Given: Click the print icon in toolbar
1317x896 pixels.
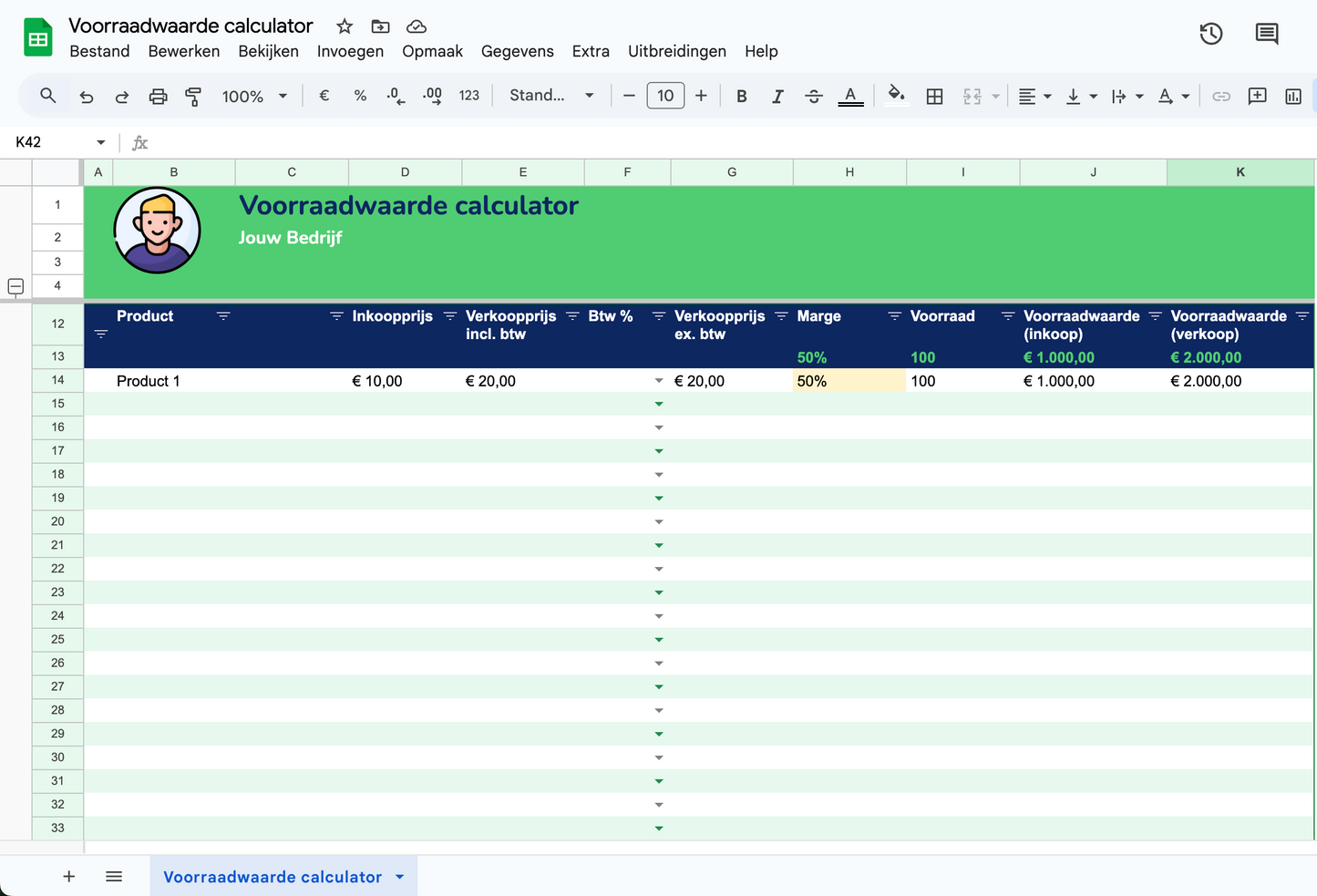Looking at the screenshot, I should point(158,96).
